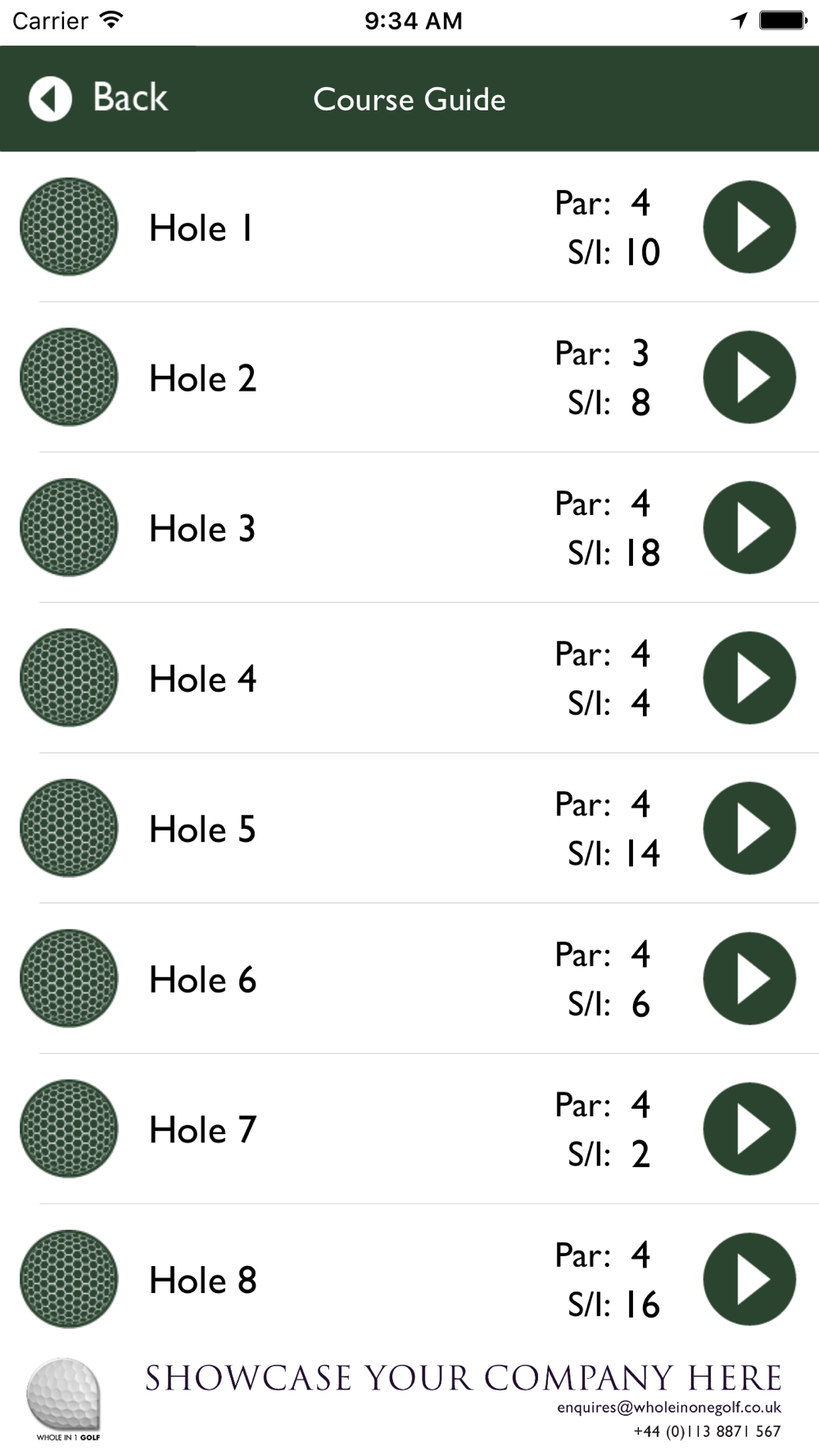Click the Whole In 1 Golf logo
Viewport: 819px width, 1456px height.
click(65, 1399)
